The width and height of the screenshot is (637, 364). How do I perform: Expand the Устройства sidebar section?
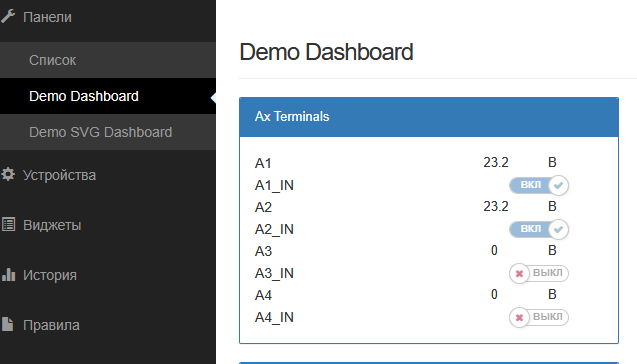108,175
